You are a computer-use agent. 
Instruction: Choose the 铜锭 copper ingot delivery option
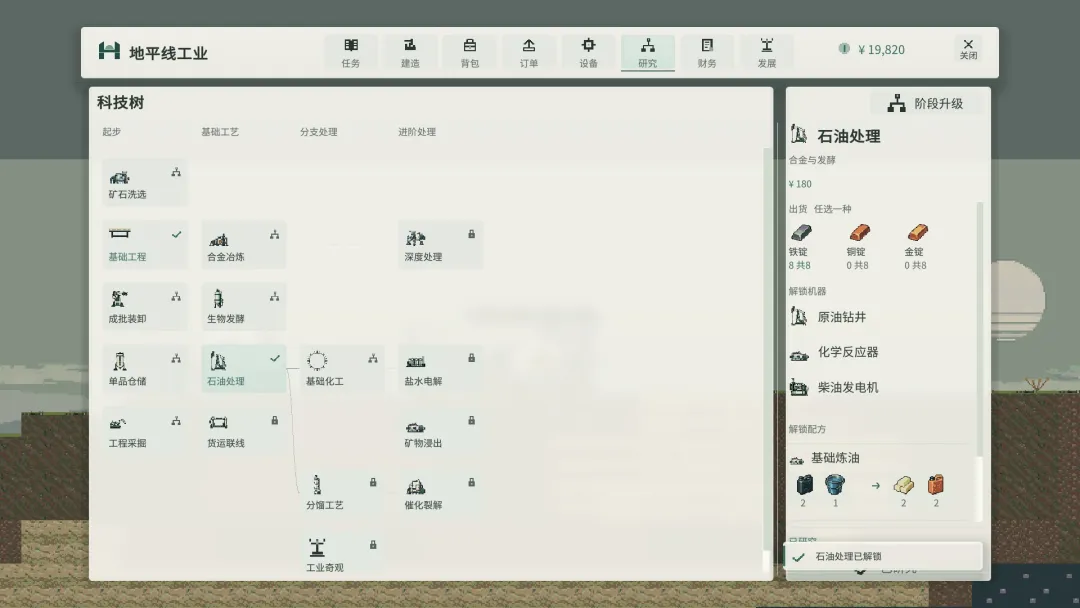(x=858, y=247)
